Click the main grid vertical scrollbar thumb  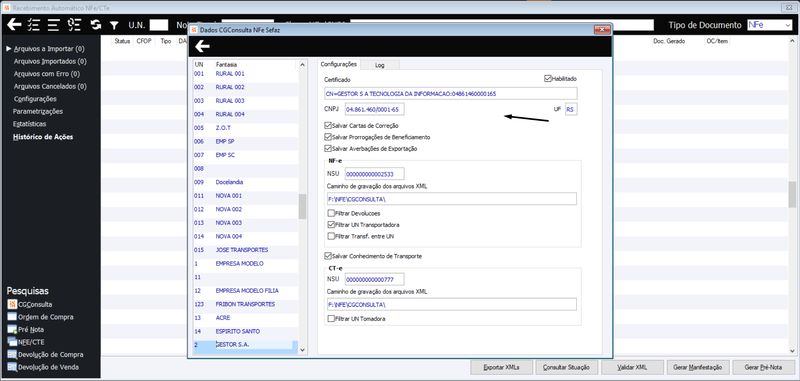792,194
